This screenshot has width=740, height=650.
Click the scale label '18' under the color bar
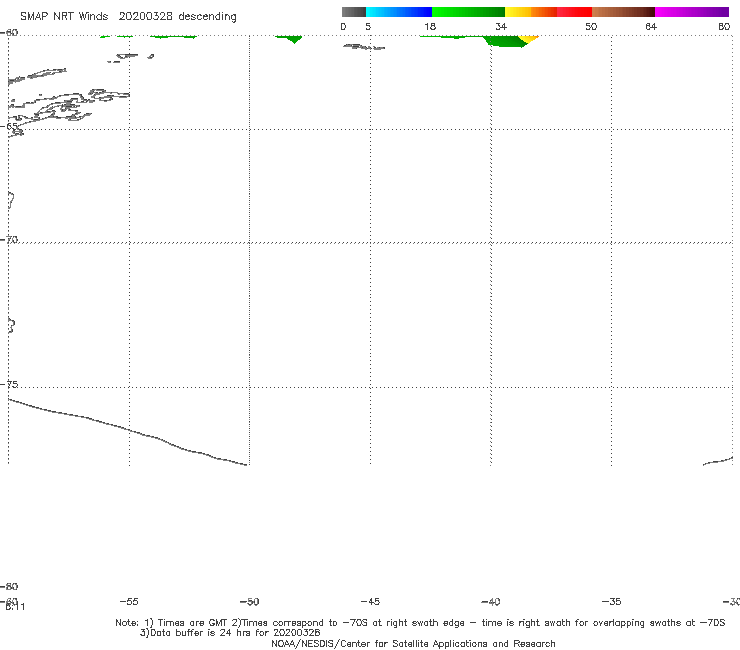pyautogui.click(x=430, y=27)
